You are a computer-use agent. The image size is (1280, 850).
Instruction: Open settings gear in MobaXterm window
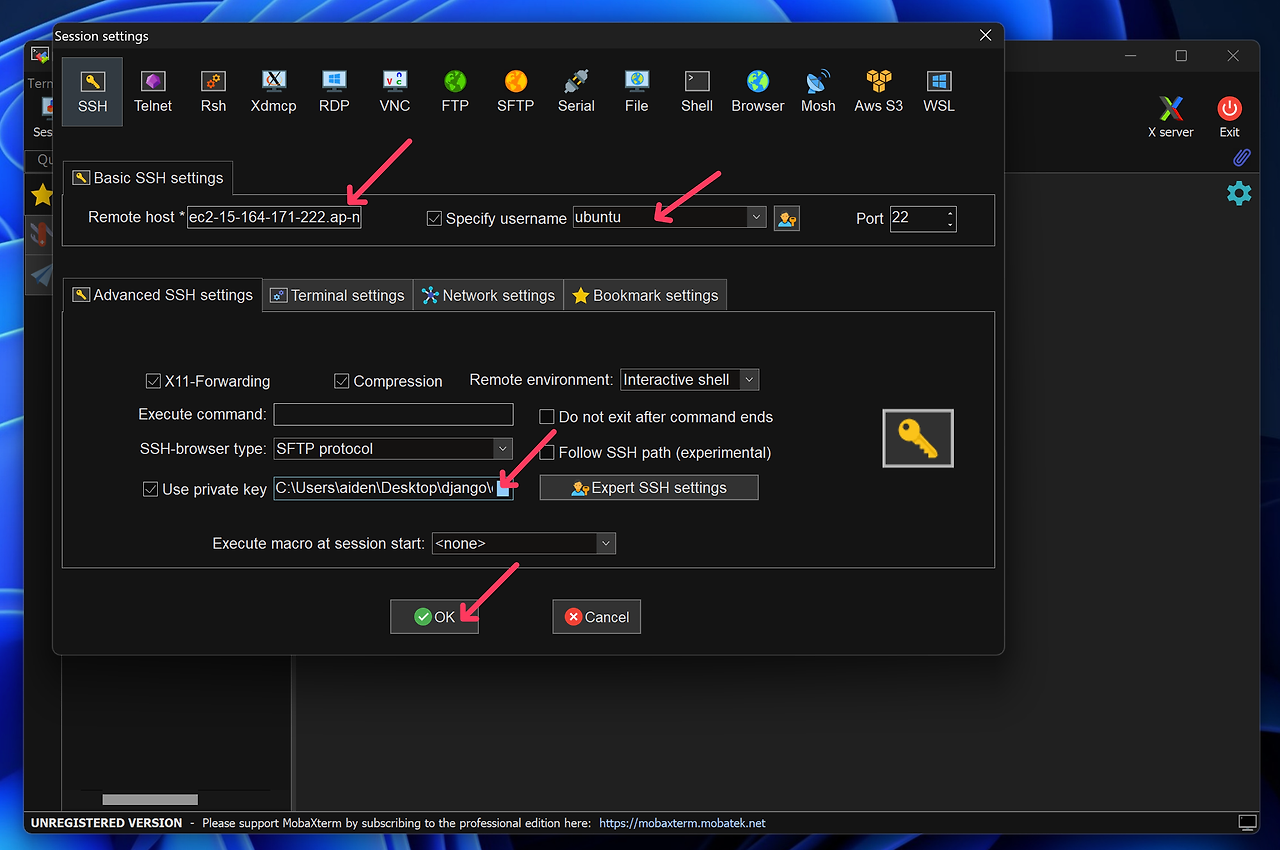point(1239,193)
